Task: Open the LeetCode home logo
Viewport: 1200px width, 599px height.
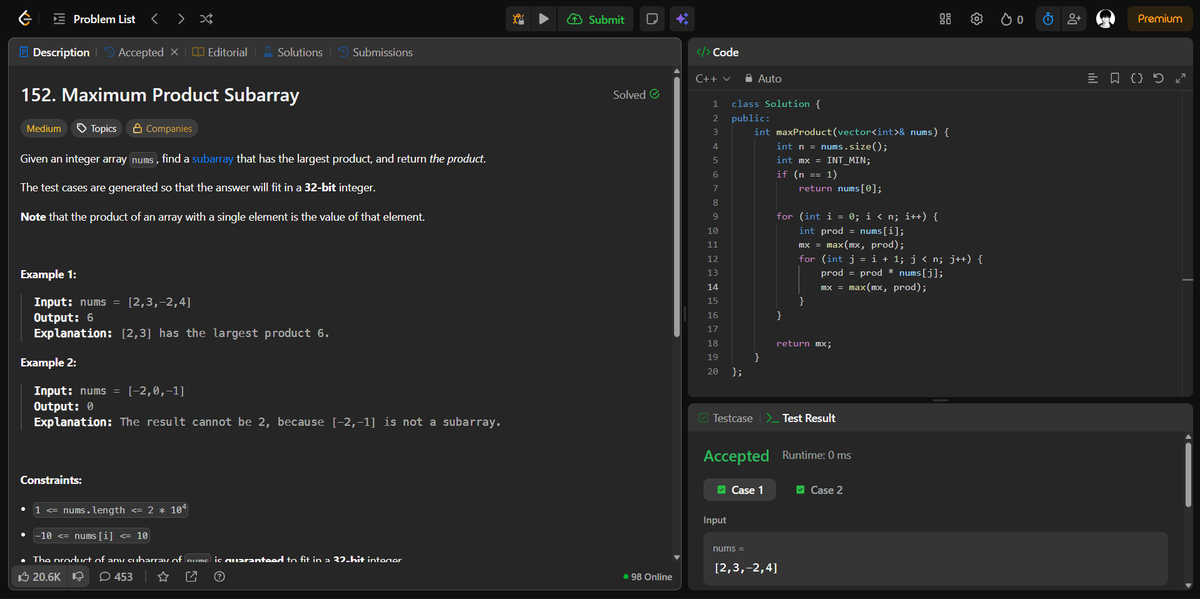Action: pos(24,18)
